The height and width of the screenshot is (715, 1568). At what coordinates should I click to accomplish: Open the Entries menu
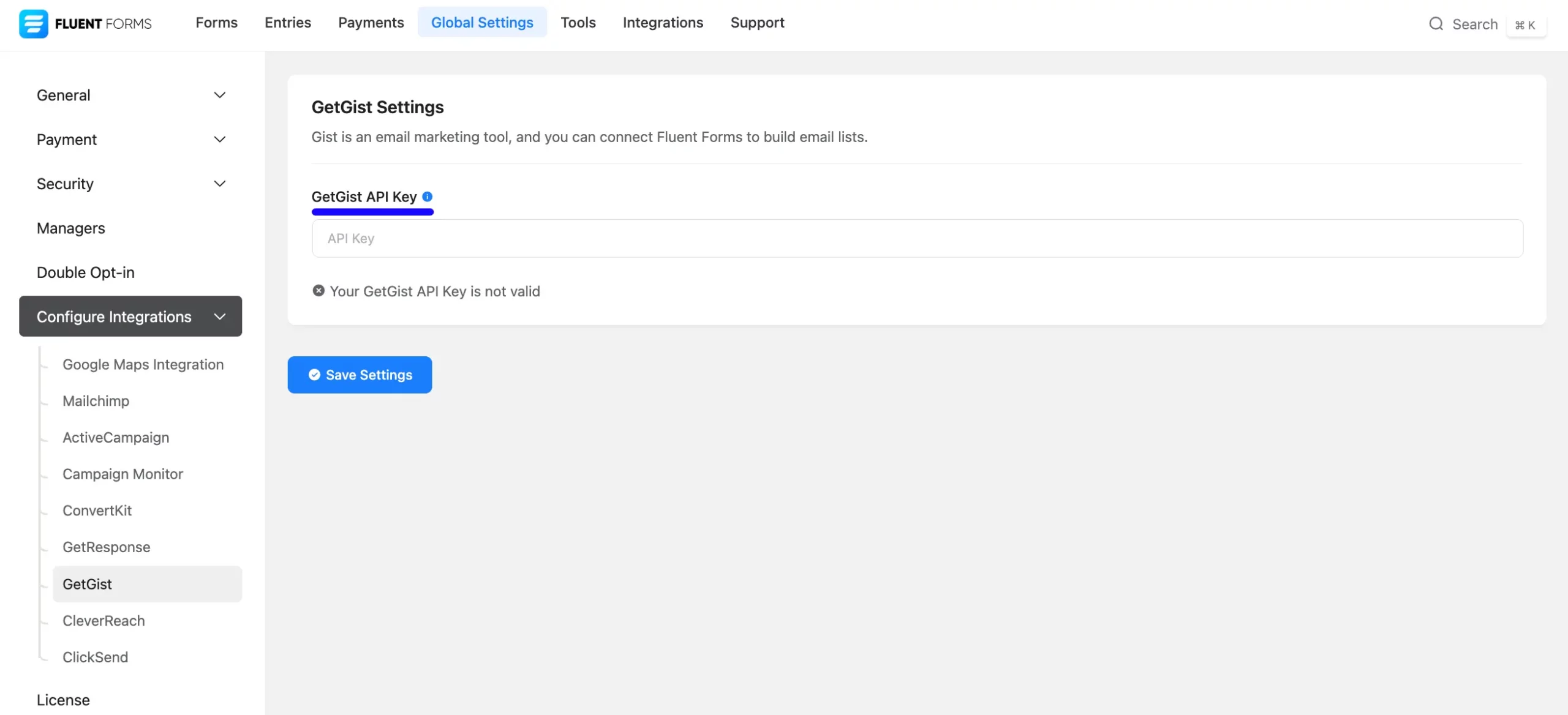pos(288,23)
